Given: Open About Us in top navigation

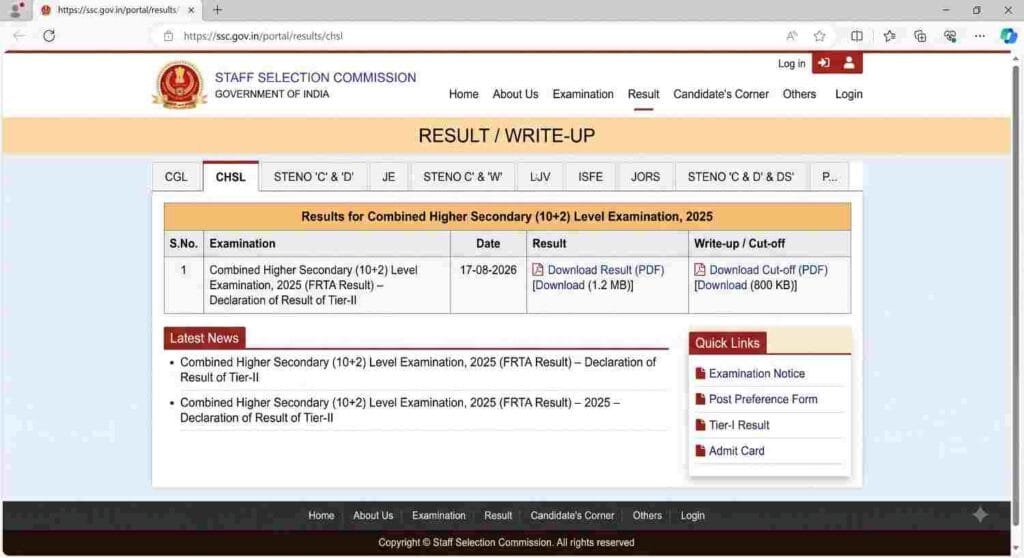Looking at the screenshot, I should pos(515,94).
